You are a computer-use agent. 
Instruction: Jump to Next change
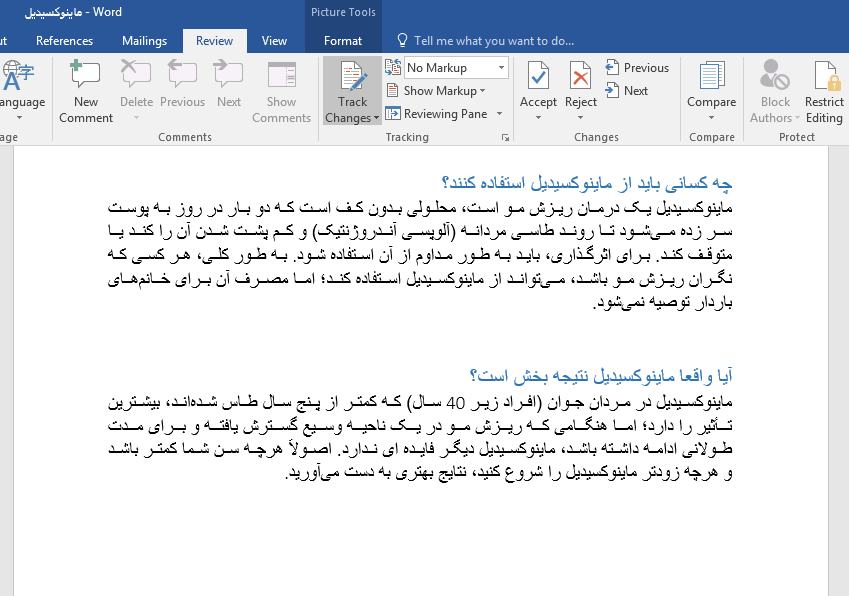(626, 90)
